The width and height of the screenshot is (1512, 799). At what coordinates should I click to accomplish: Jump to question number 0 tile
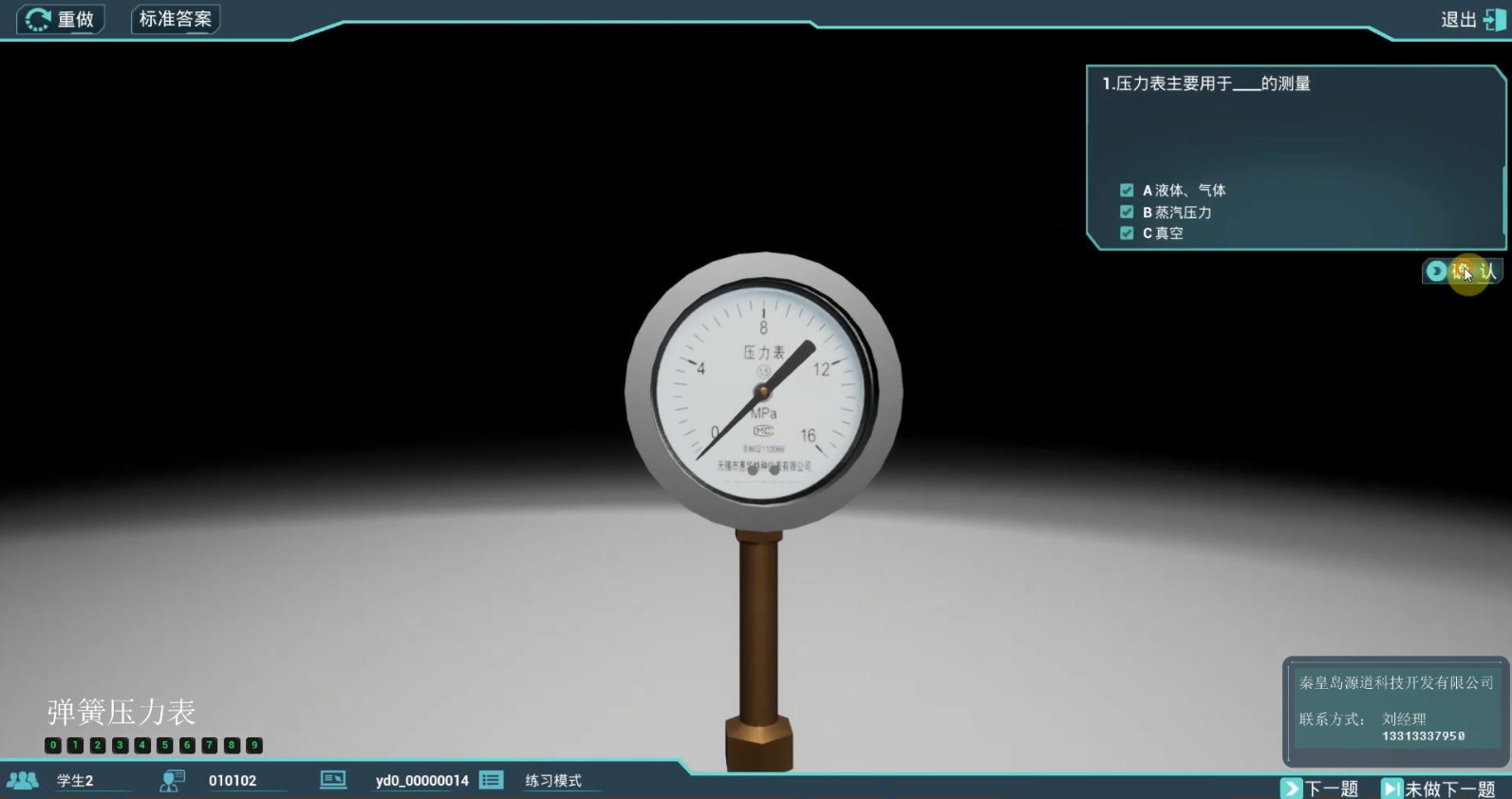53,746
